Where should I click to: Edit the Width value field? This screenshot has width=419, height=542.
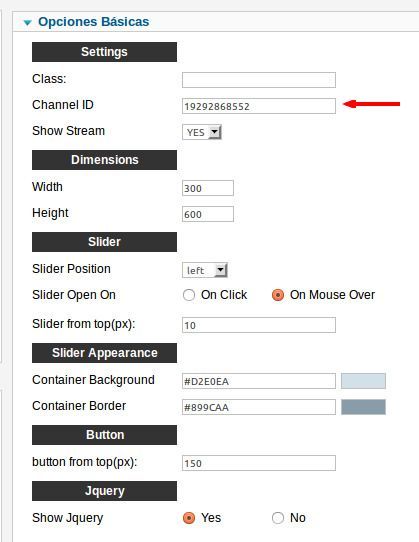pyautogui.click(x=208, y=188)
